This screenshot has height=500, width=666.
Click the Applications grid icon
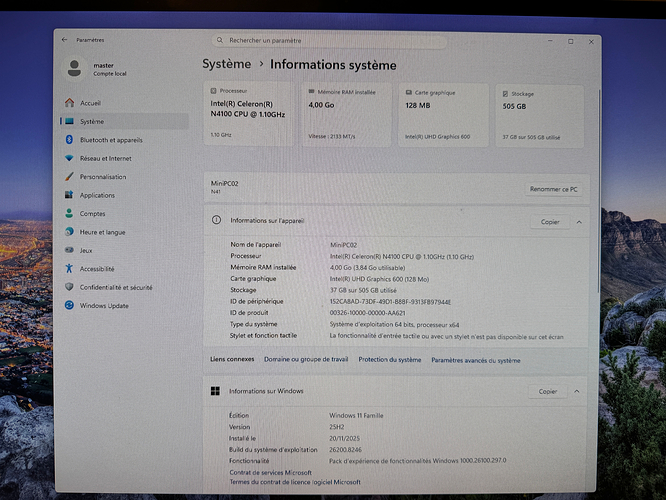pos(69,195)
